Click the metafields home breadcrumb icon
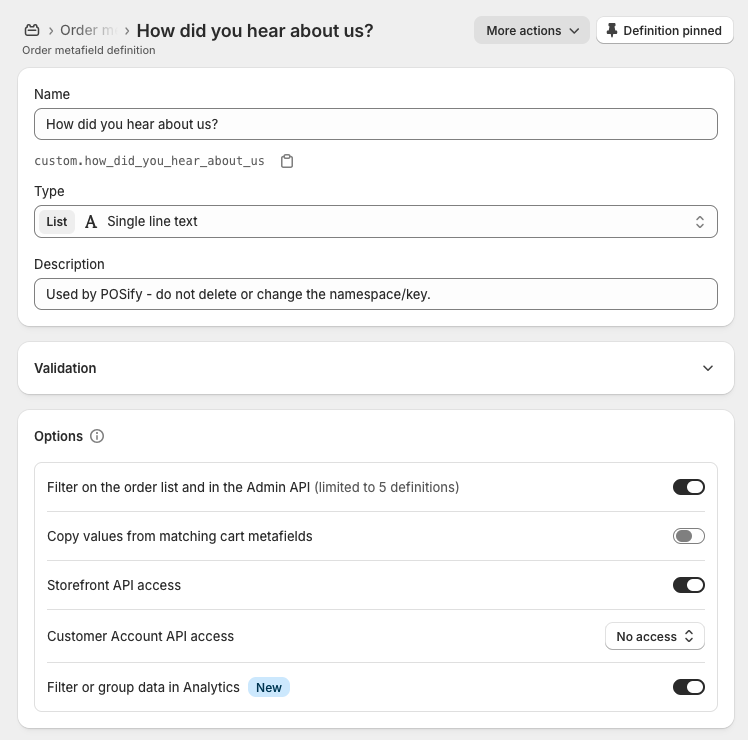 click(x=32, y=31)
